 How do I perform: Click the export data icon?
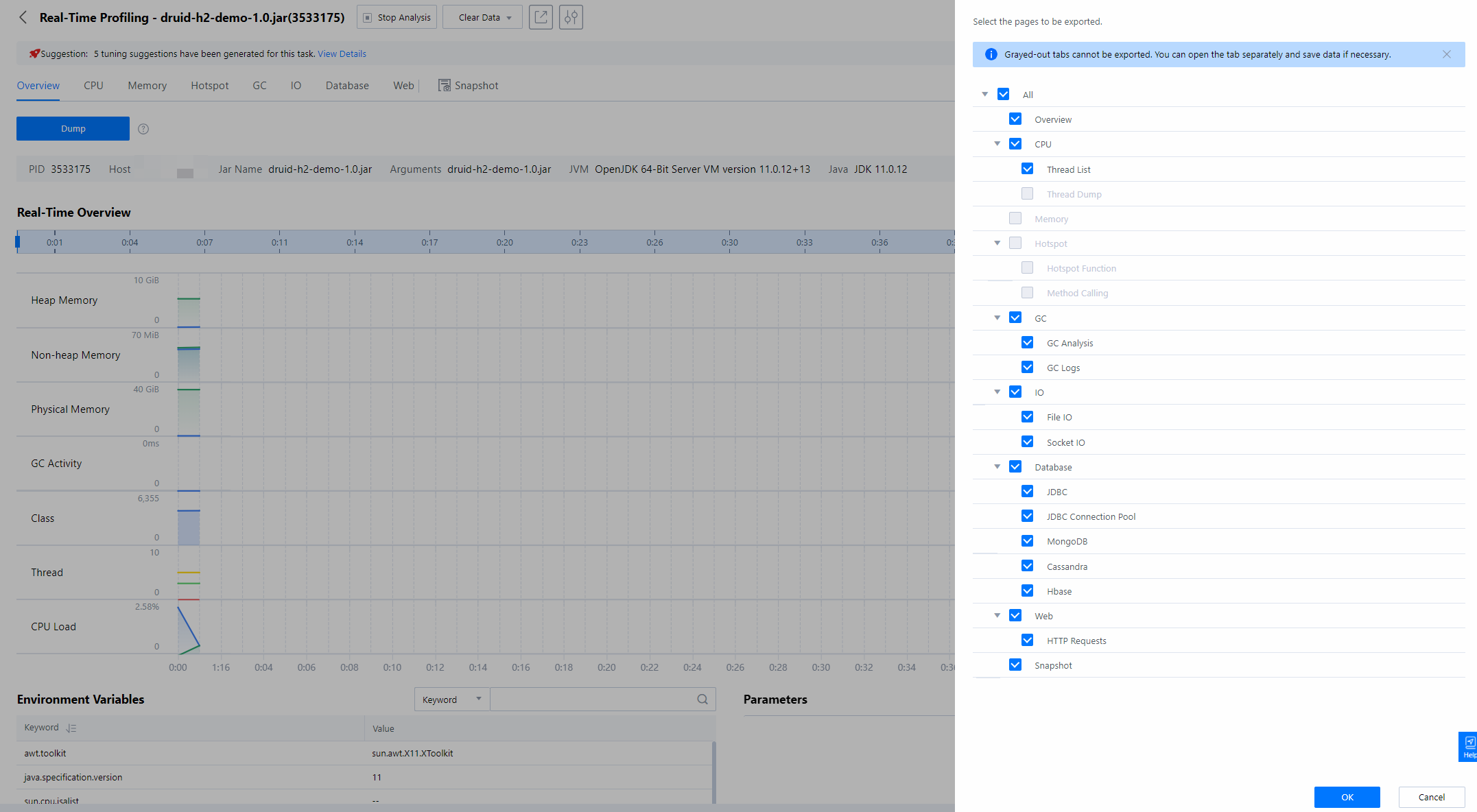(541, 17)
